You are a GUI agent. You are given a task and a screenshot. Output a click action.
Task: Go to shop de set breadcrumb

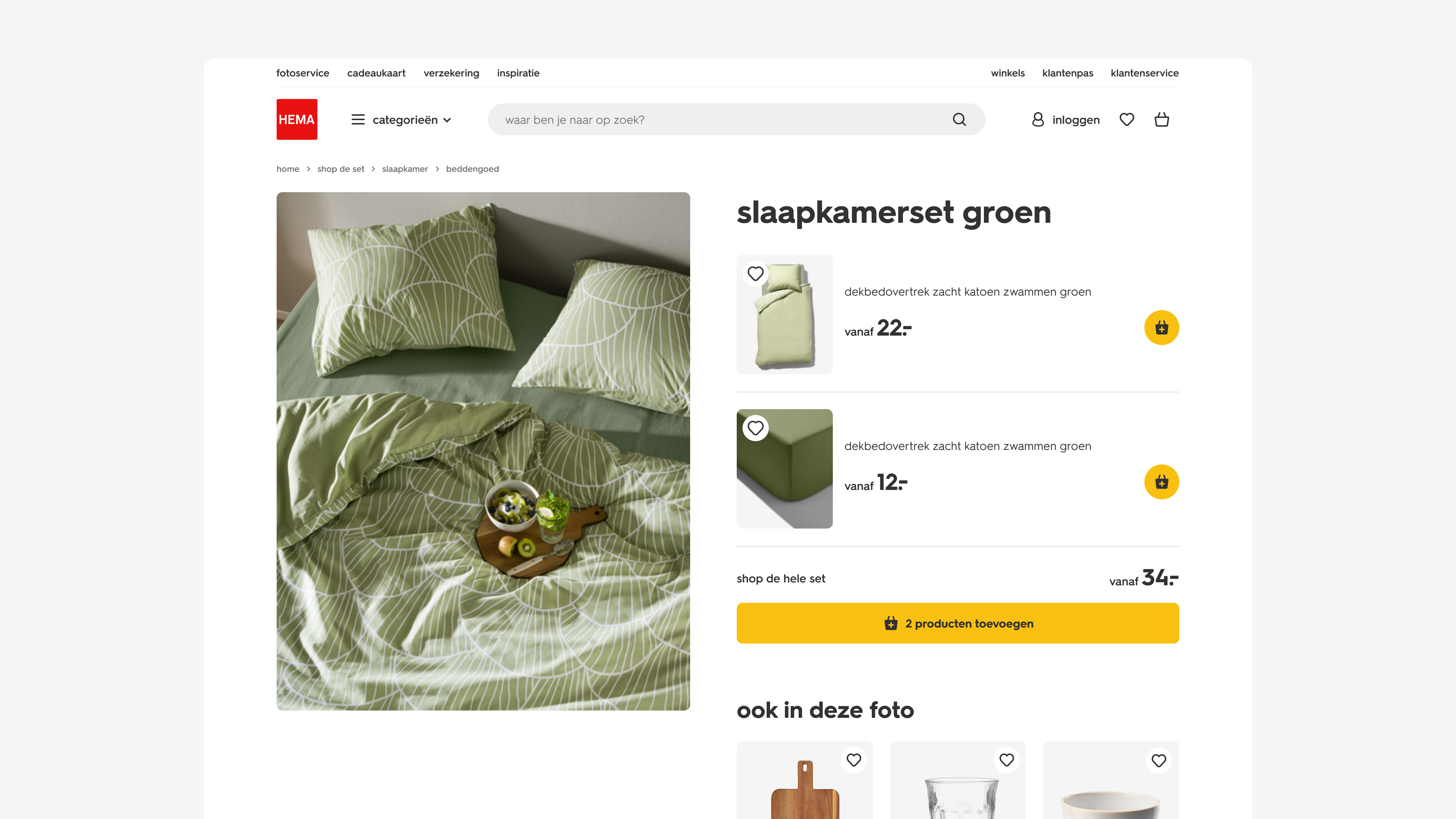tap(340, 169)
